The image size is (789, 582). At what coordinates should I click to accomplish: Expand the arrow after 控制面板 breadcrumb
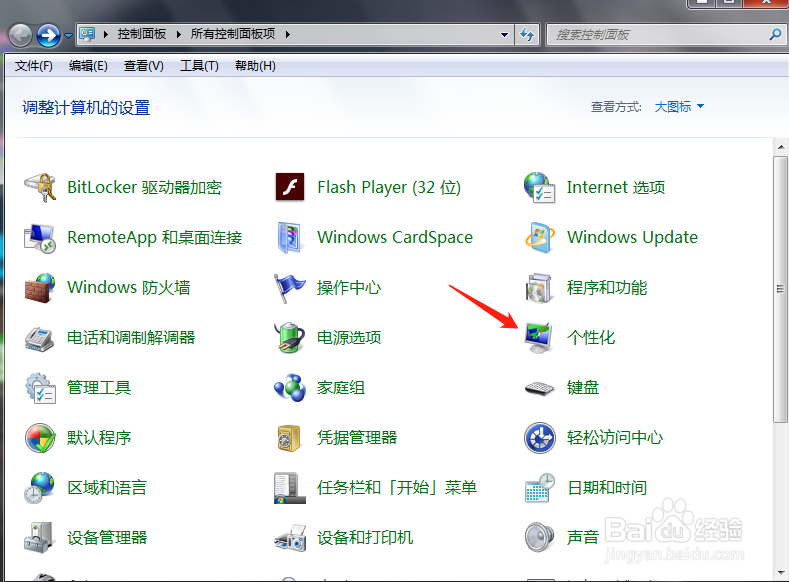coord(179,34)
